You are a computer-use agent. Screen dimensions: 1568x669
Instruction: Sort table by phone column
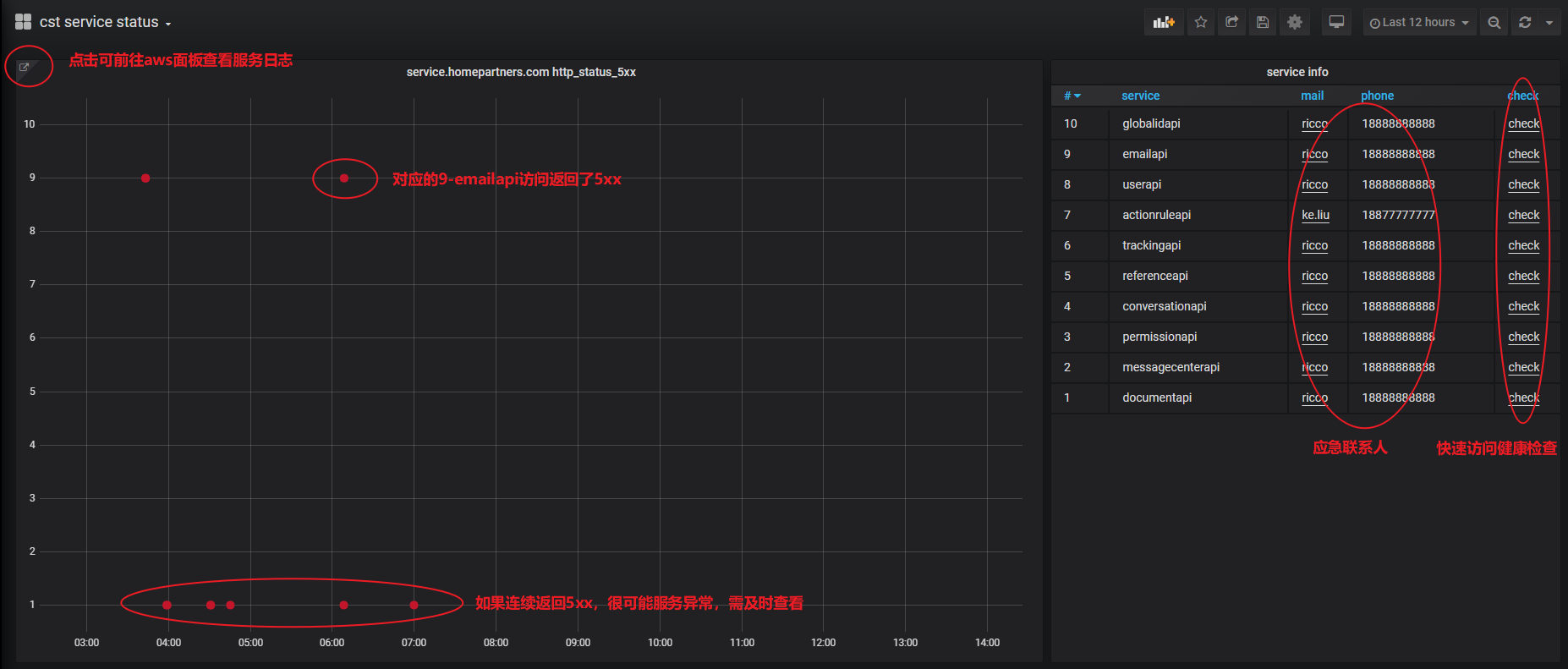[x=1377, y=96]
